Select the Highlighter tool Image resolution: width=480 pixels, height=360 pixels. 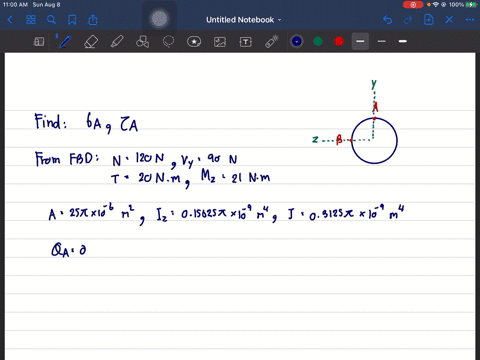(117, 42)
